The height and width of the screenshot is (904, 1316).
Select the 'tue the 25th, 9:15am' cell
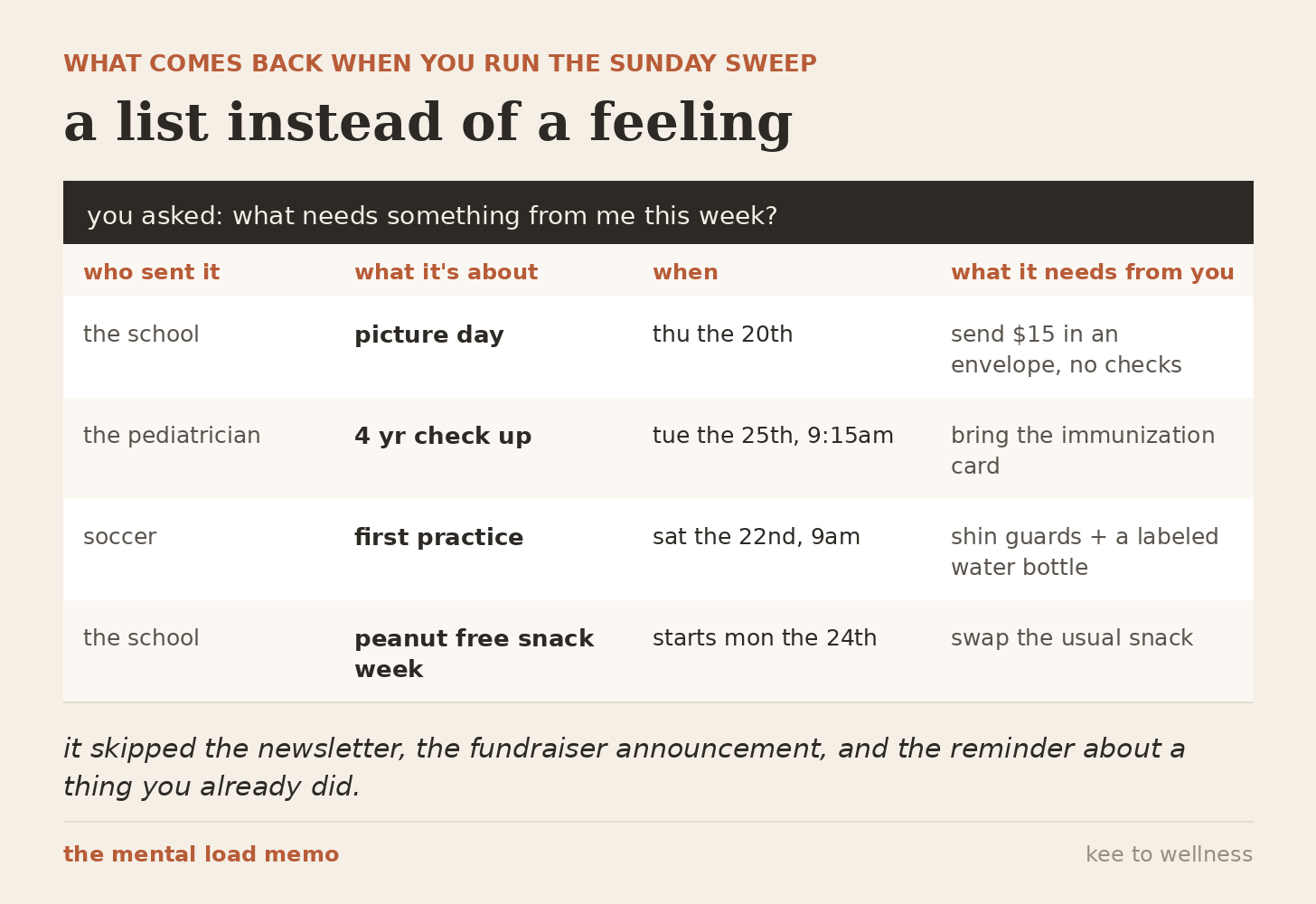click(x=773, y=436)
